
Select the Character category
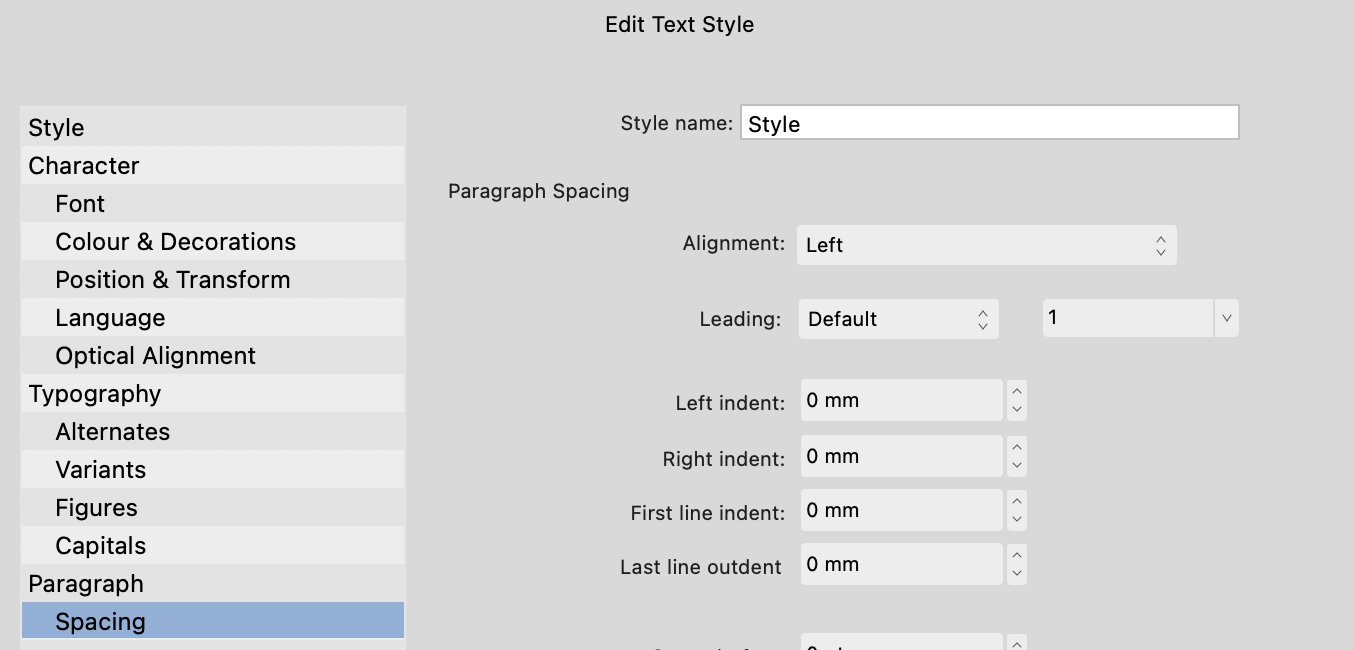[84, 165]
